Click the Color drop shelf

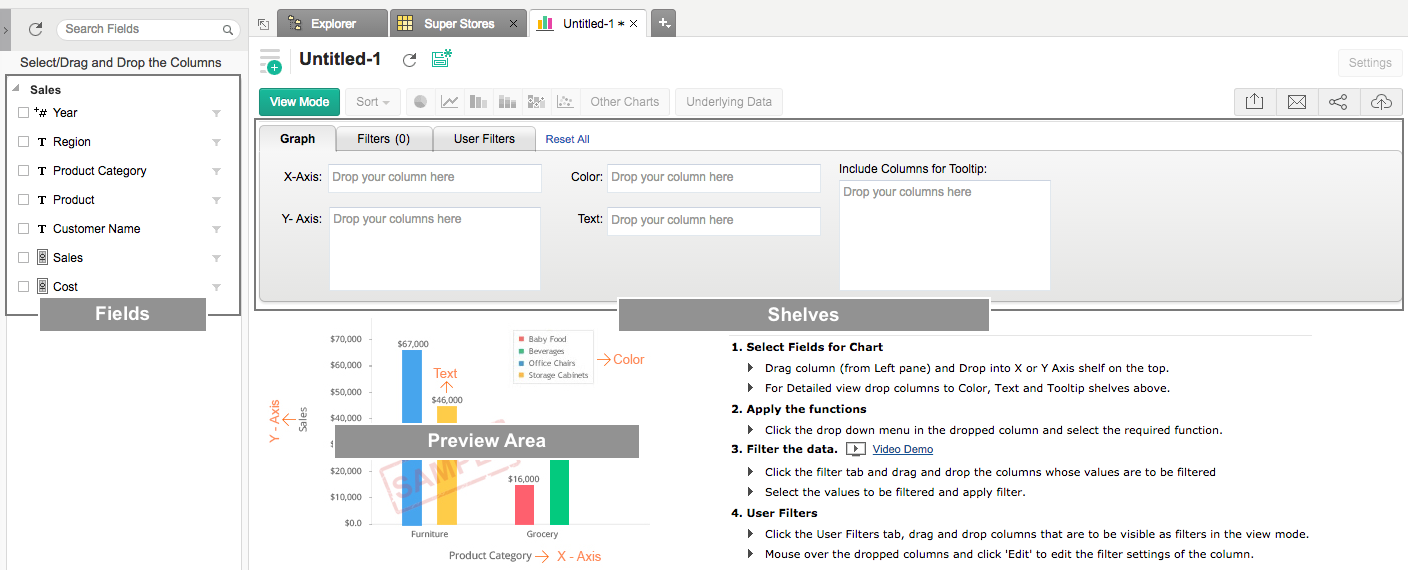pyautogui.click(x=714, y=178)
